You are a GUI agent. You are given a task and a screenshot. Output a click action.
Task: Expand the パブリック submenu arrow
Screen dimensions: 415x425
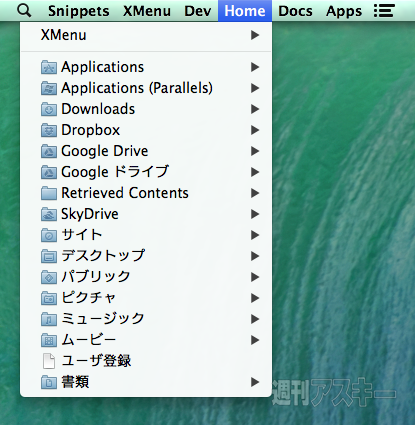(255, 277)
